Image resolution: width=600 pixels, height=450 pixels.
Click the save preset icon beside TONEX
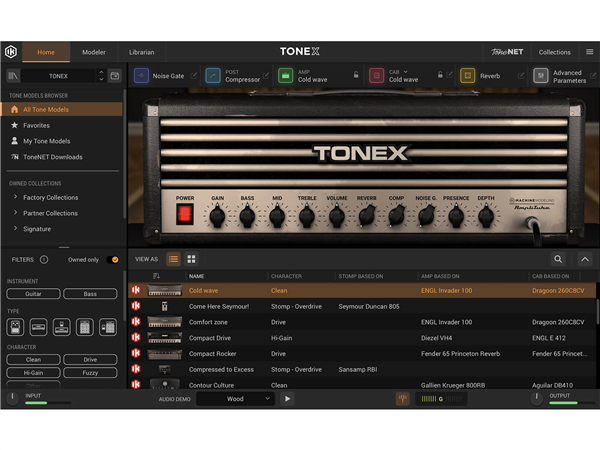pyautogui.click(x=114, y=75)
